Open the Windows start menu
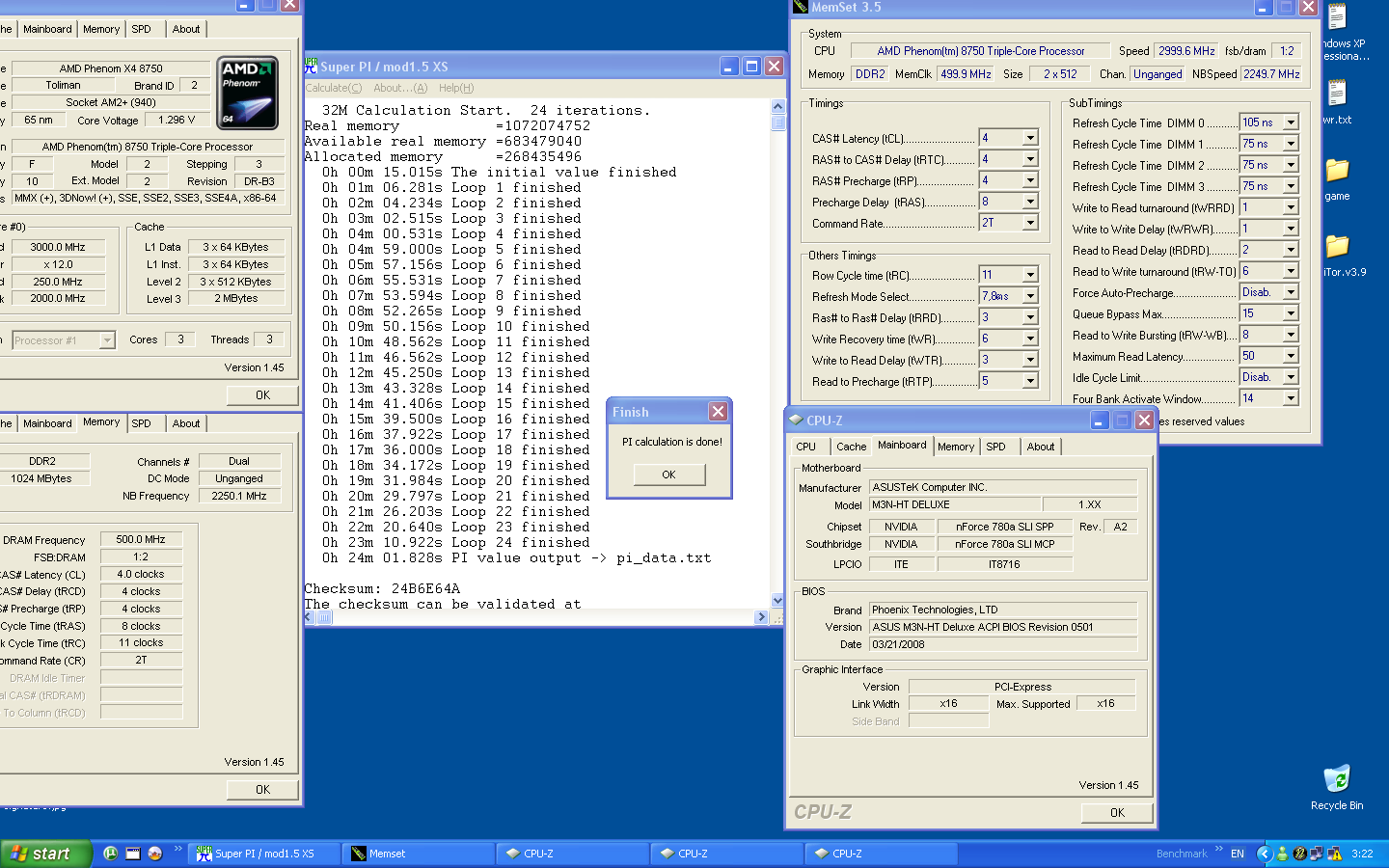The width and height of the screenshot is (1389, 868). tap(45, 854)
